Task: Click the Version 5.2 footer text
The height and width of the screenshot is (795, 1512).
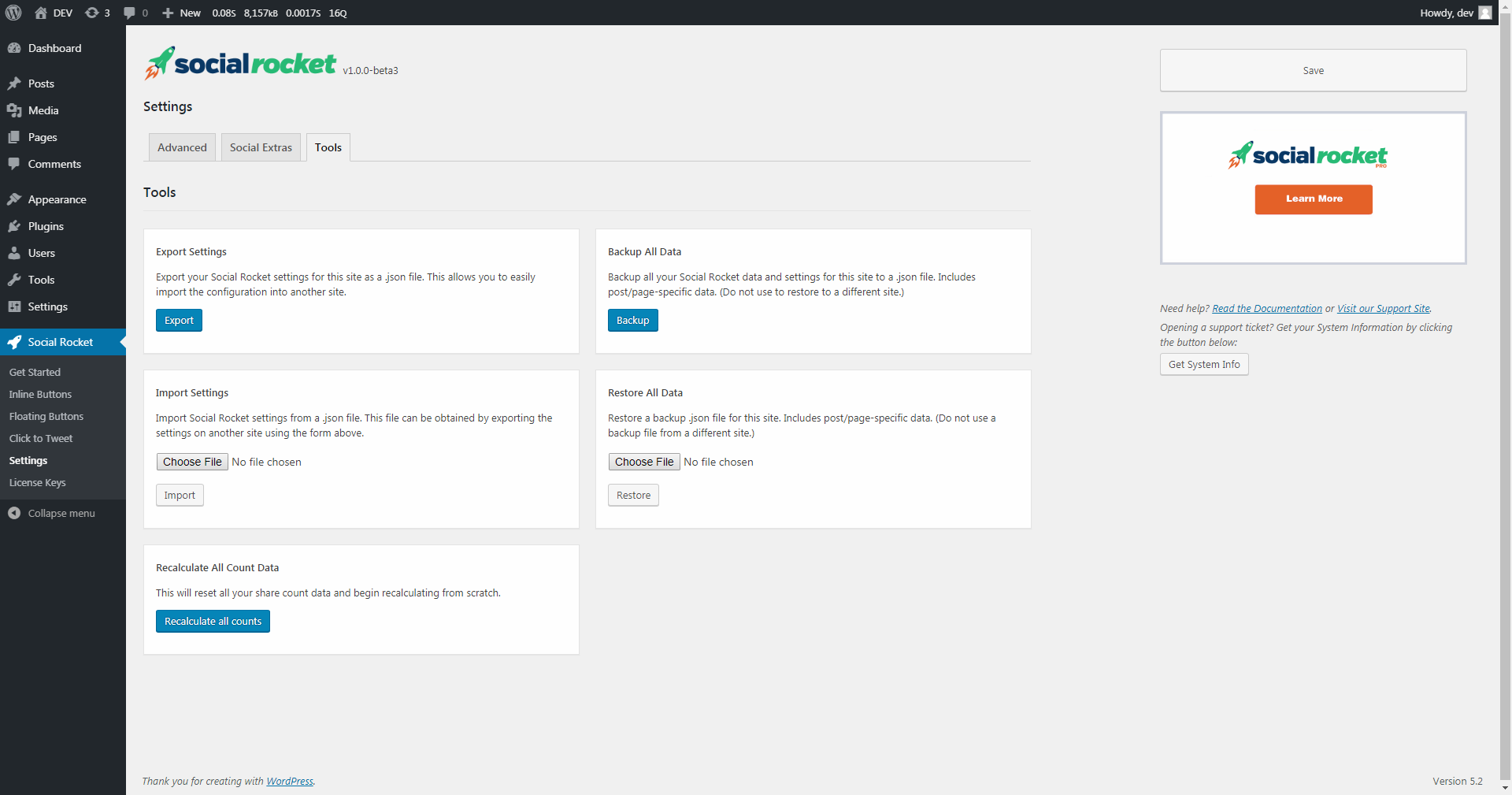Action: 1457,782
